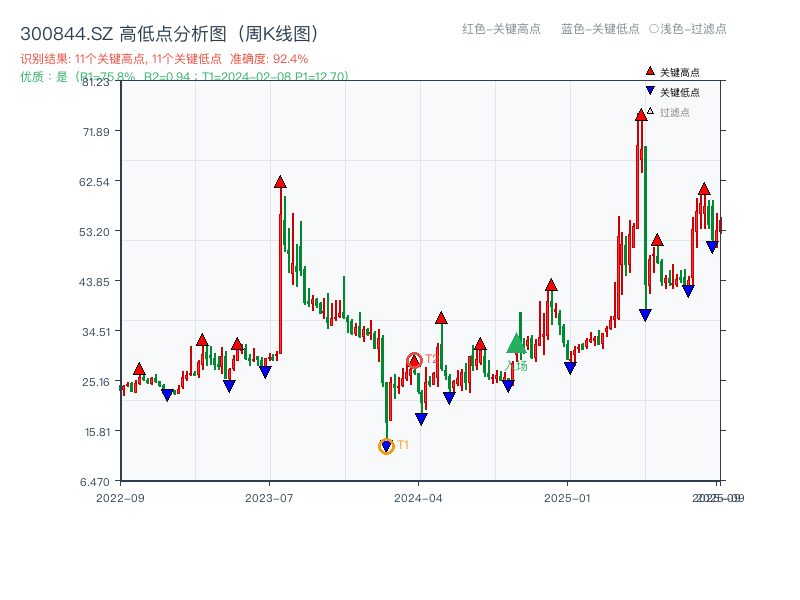Click the 准确度: 92.4% accuracy text
This screenshot has width=800, height=600.
pos(269,58)
